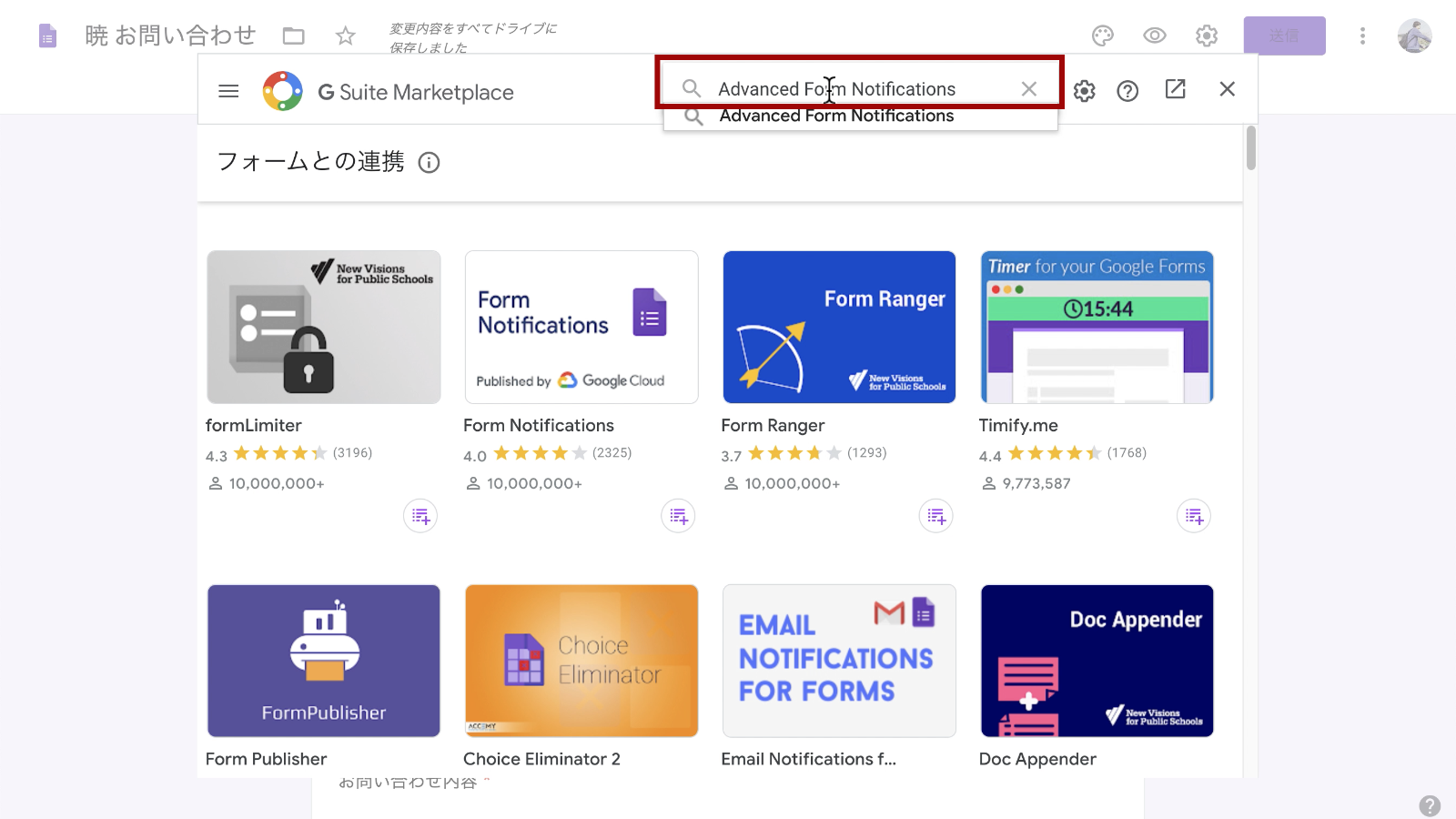1456x819 pixels.
Task: Click the install icon under Timify.me
Action: [x=1194, y=516]
